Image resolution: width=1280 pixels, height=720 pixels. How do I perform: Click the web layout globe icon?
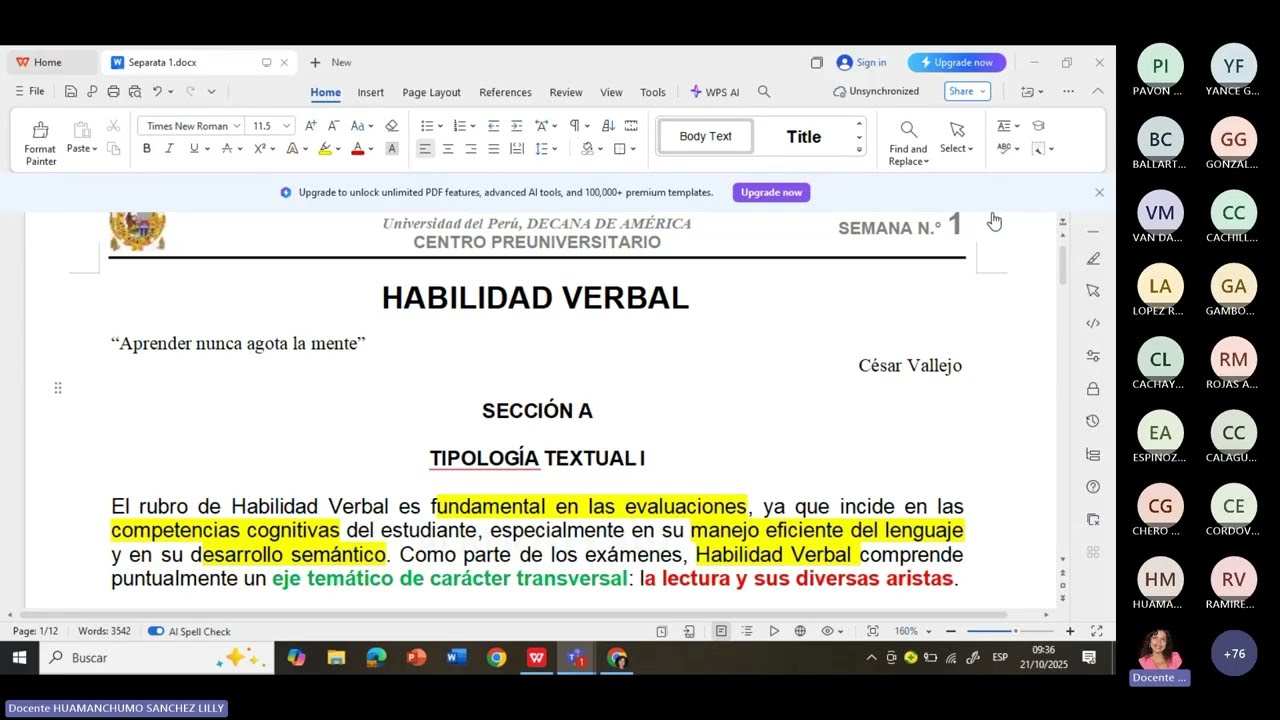point(800,631)
